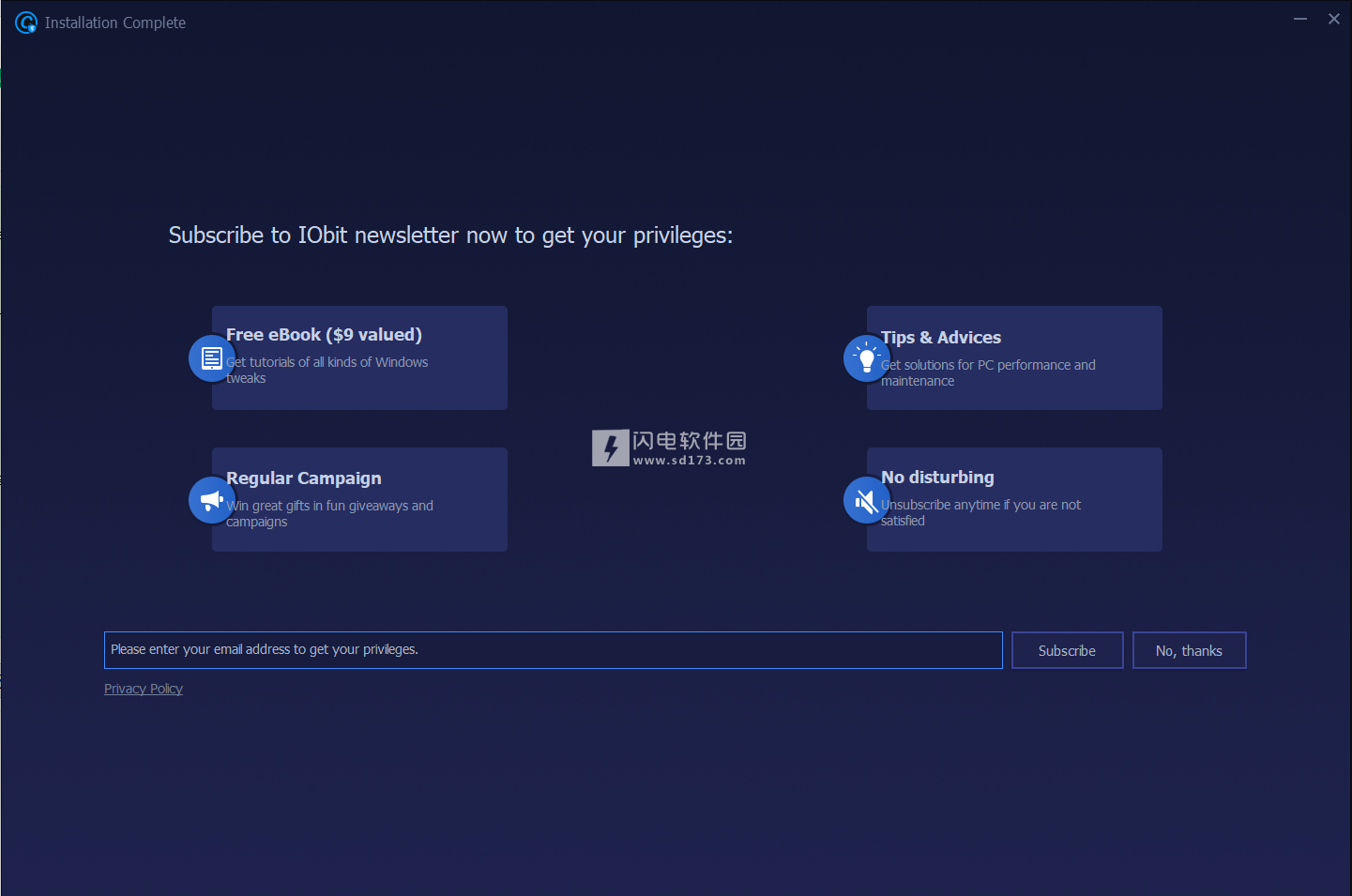Select the Regular Campaign heading
The width and height of the screenshot is (1352, 896).
coord(304,478)
